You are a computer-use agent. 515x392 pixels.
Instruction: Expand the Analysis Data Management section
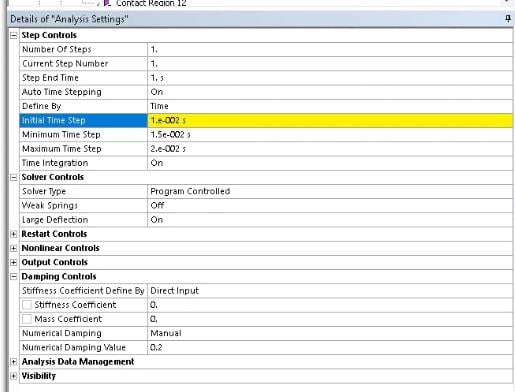13,362
